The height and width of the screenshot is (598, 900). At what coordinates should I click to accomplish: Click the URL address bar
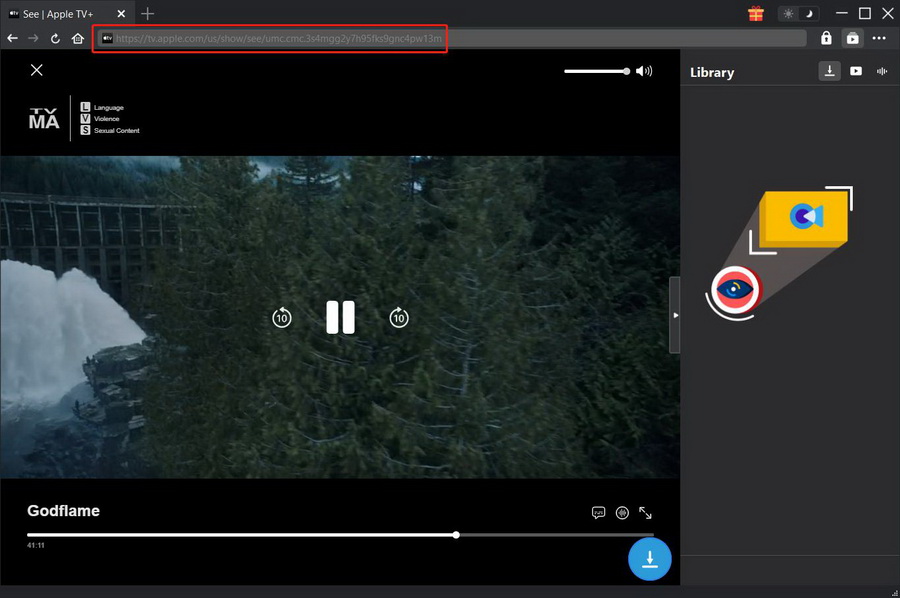(x=450, y=38)
